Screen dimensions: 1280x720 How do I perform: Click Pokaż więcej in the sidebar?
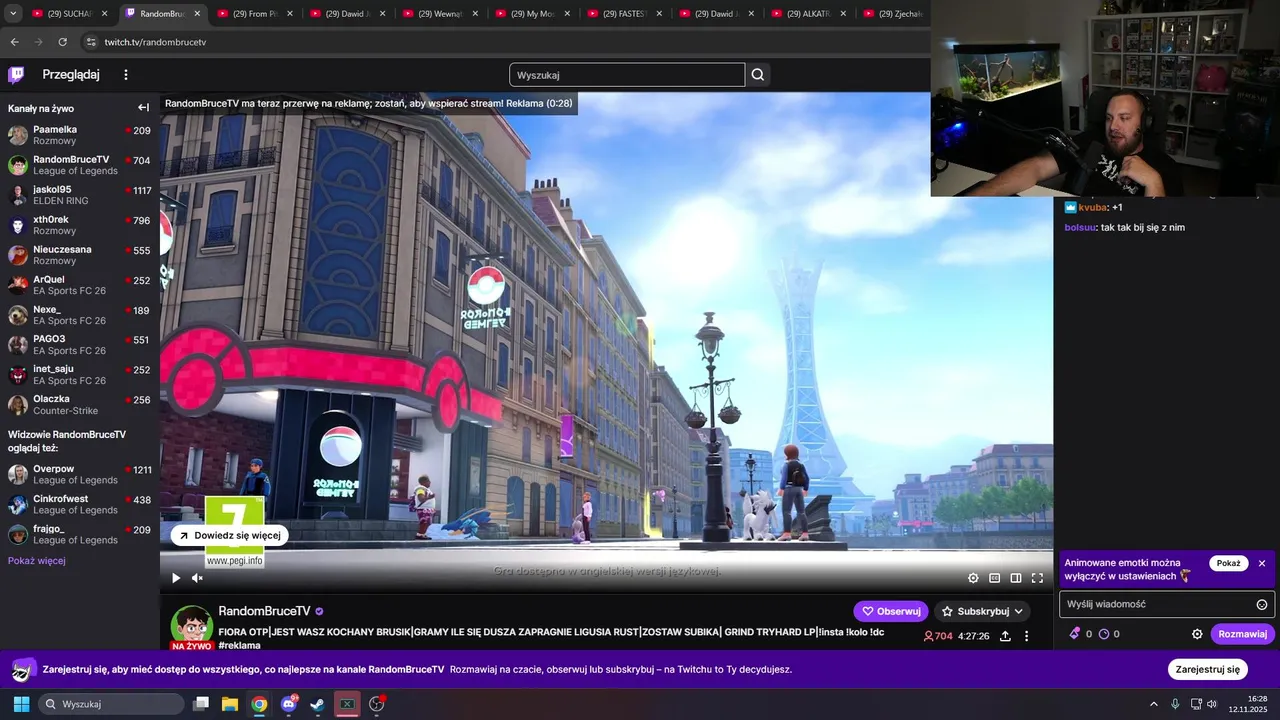[37, 561]
